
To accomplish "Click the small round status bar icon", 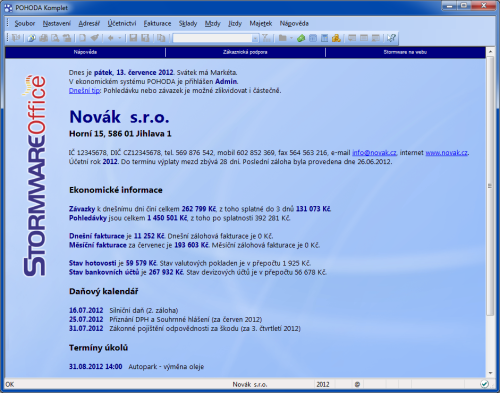I will (x=357, y=384).
